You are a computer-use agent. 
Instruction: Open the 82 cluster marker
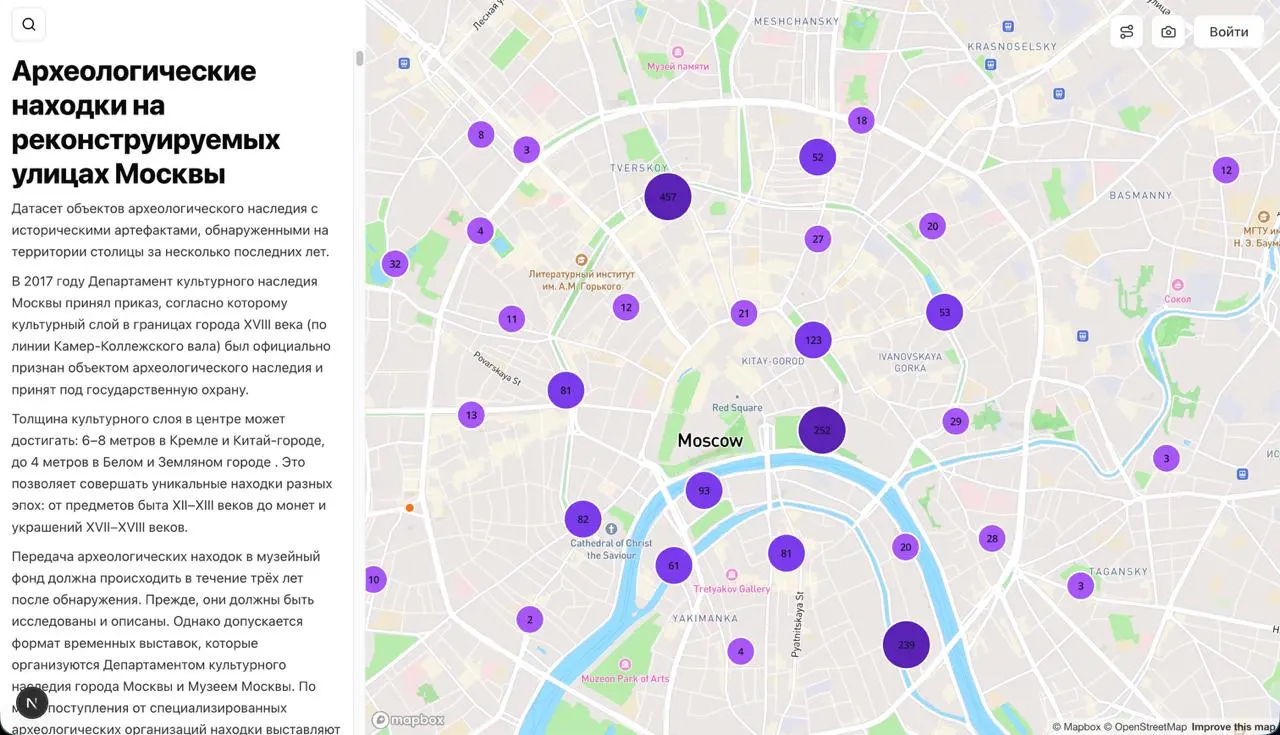point(583,519)
